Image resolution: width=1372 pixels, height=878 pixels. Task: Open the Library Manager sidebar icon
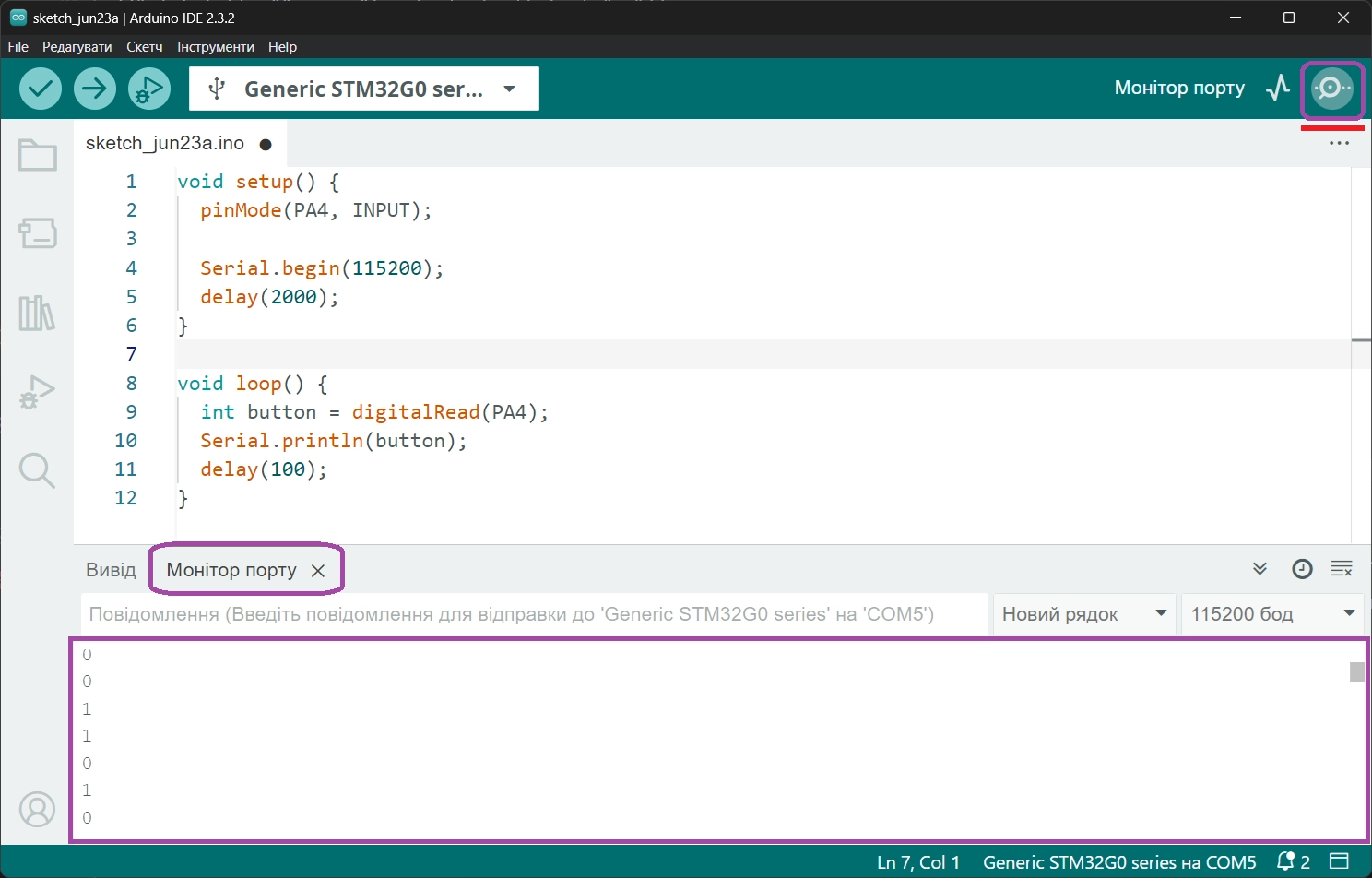(x=38, y=314)
